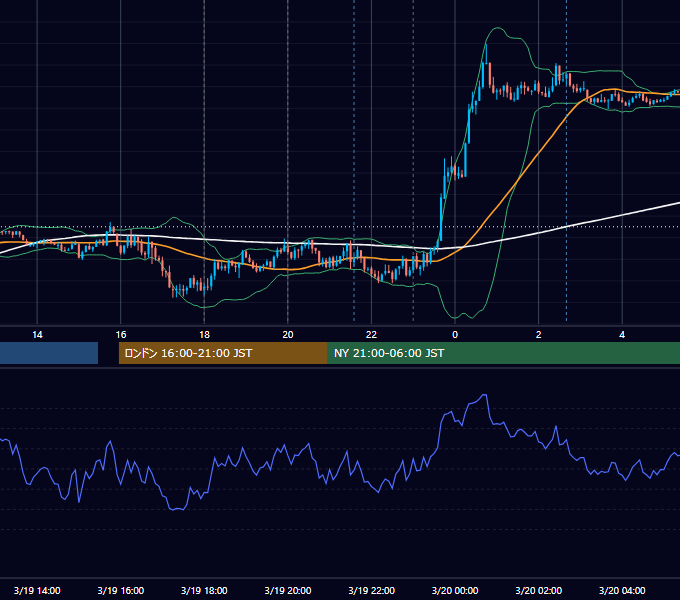Click the 3/19 16:00 time label
Viewport: 680px width, 600px height.
tap(121, 590)
